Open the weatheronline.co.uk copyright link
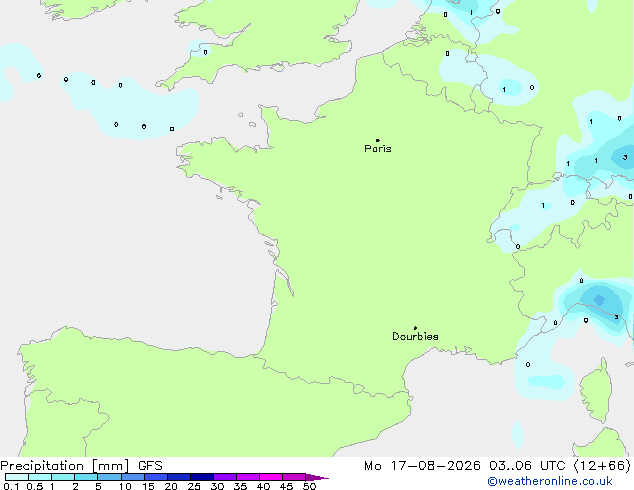Image resolution: width=634 pixels, height=490 pixels. (550, 481)
